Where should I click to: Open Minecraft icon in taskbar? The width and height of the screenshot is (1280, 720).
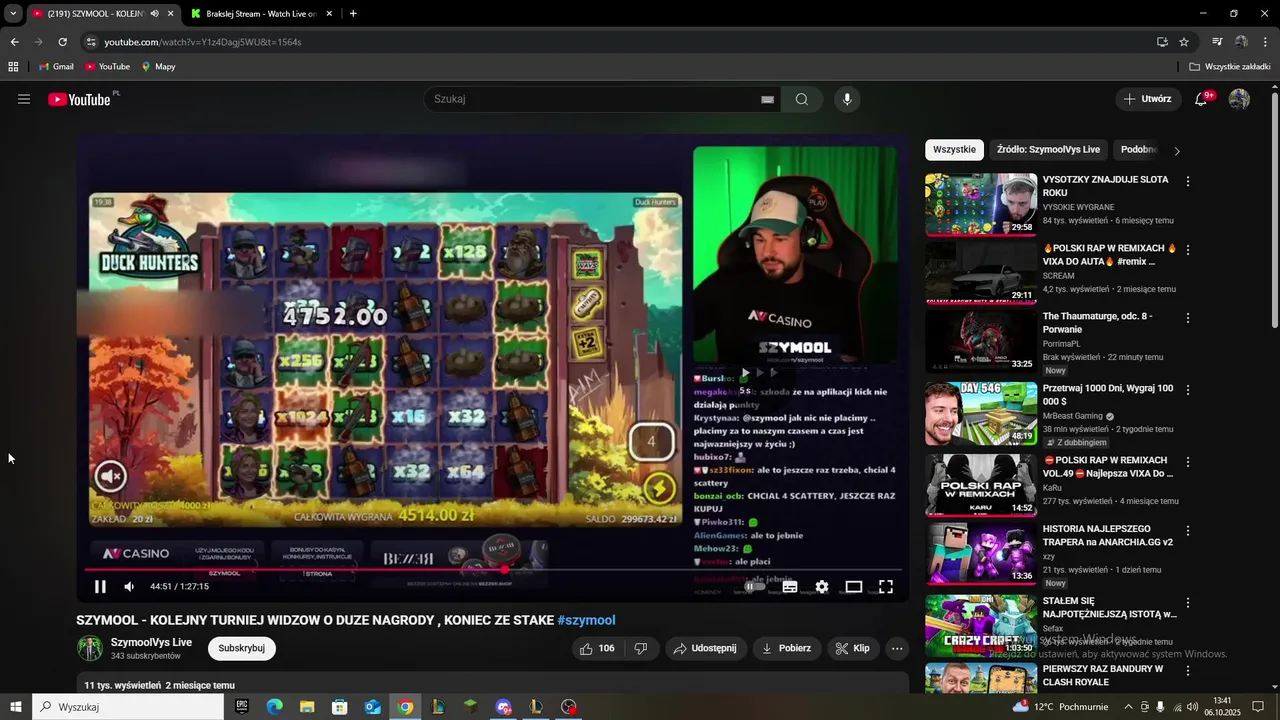(471, 707)
